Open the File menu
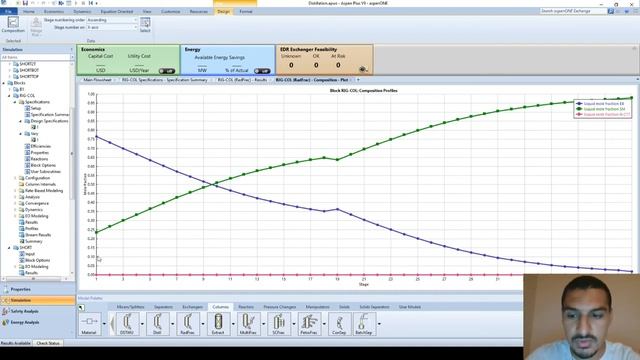Viewport: 640px width, 360px height. point(8,11)
